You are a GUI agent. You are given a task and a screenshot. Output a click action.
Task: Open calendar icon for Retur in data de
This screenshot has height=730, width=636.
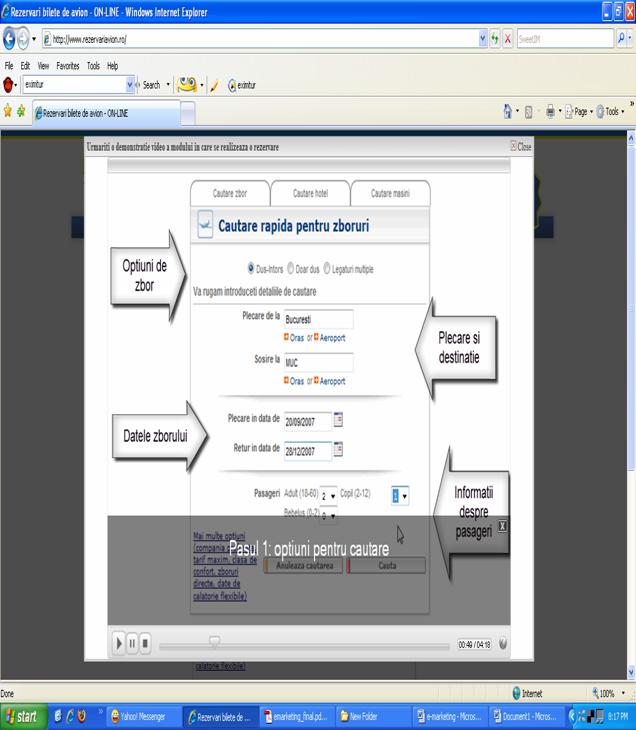tap(338, 449)
